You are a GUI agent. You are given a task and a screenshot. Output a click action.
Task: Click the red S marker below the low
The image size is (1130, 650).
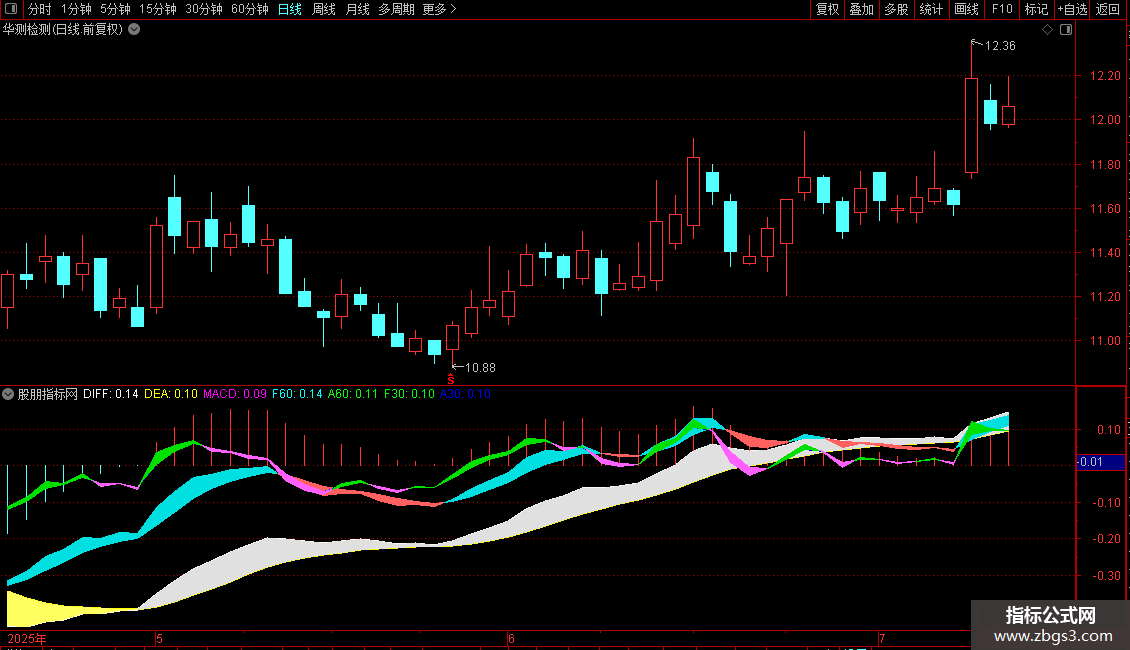(451, 380)
